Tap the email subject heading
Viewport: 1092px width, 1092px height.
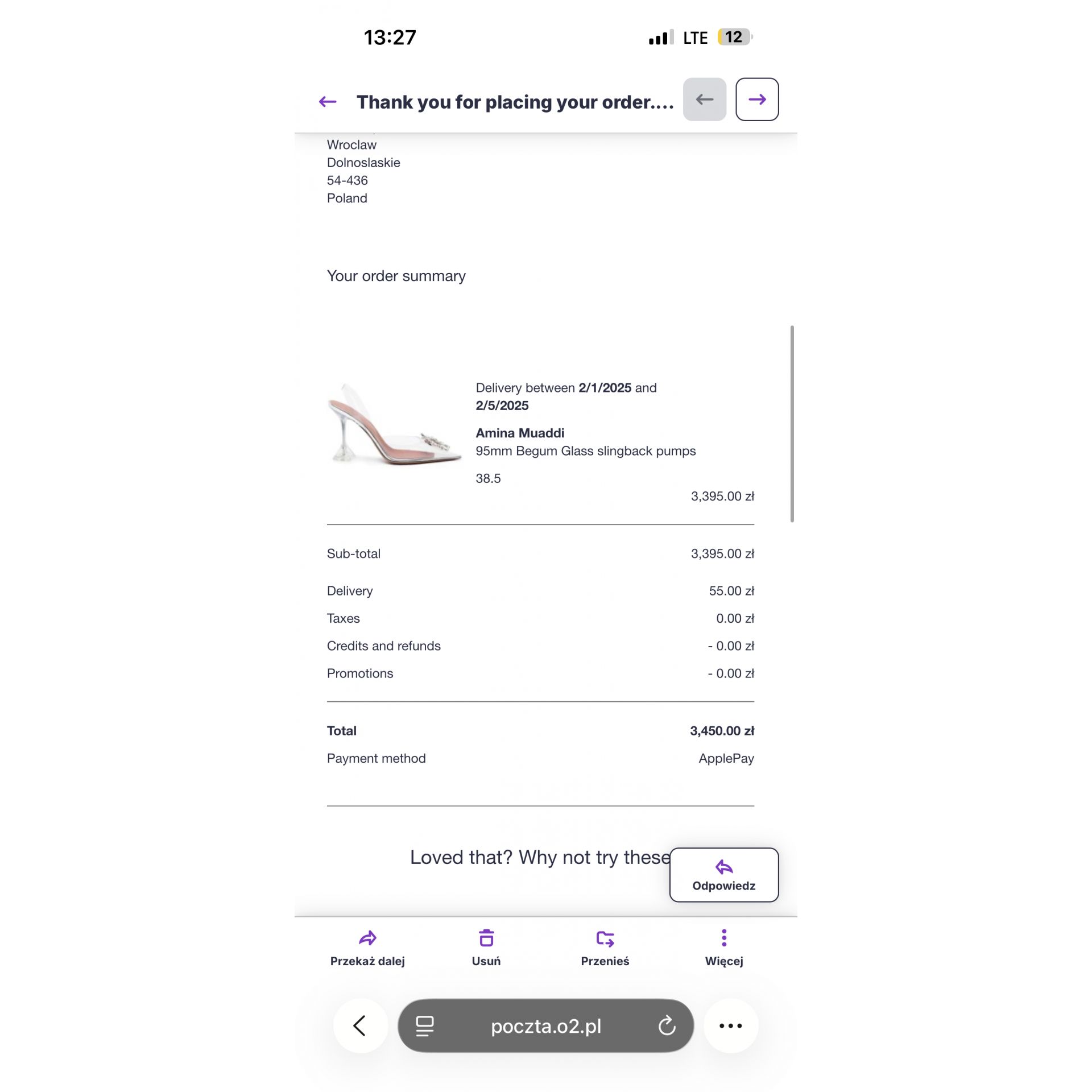pos(515,102)
